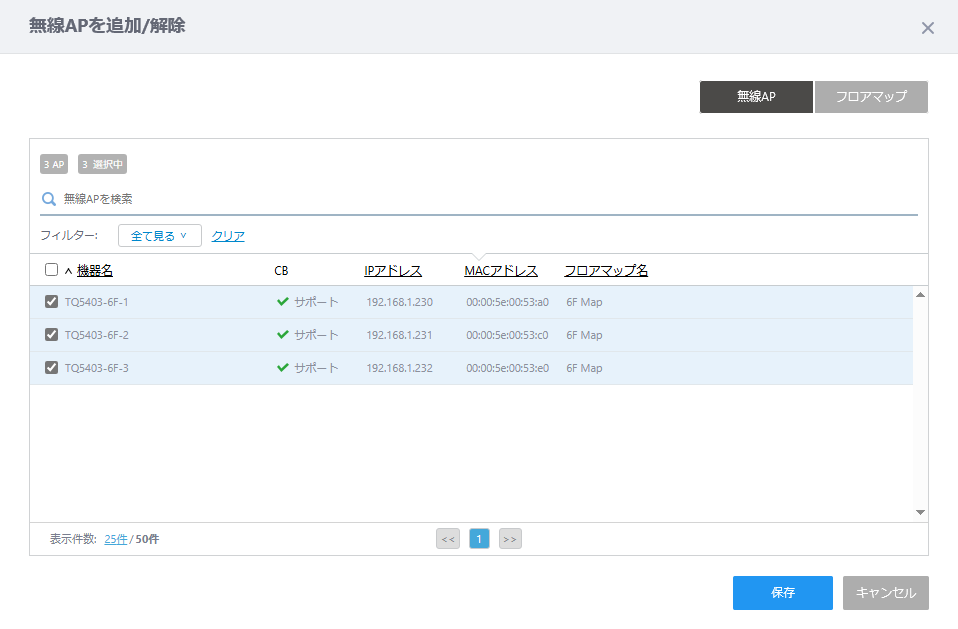Select the 無線AP tab

[756, 96]
